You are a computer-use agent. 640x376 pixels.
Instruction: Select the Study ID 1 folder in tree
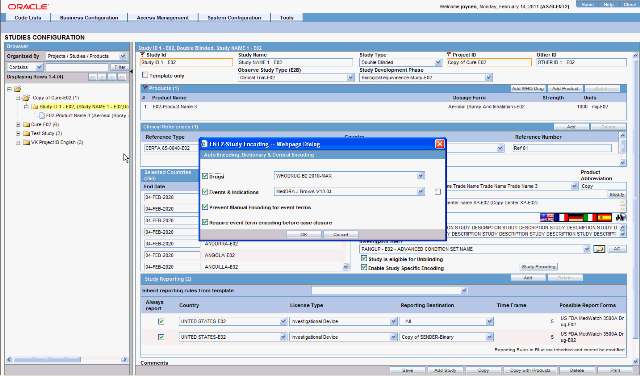(x=35, y=107)
